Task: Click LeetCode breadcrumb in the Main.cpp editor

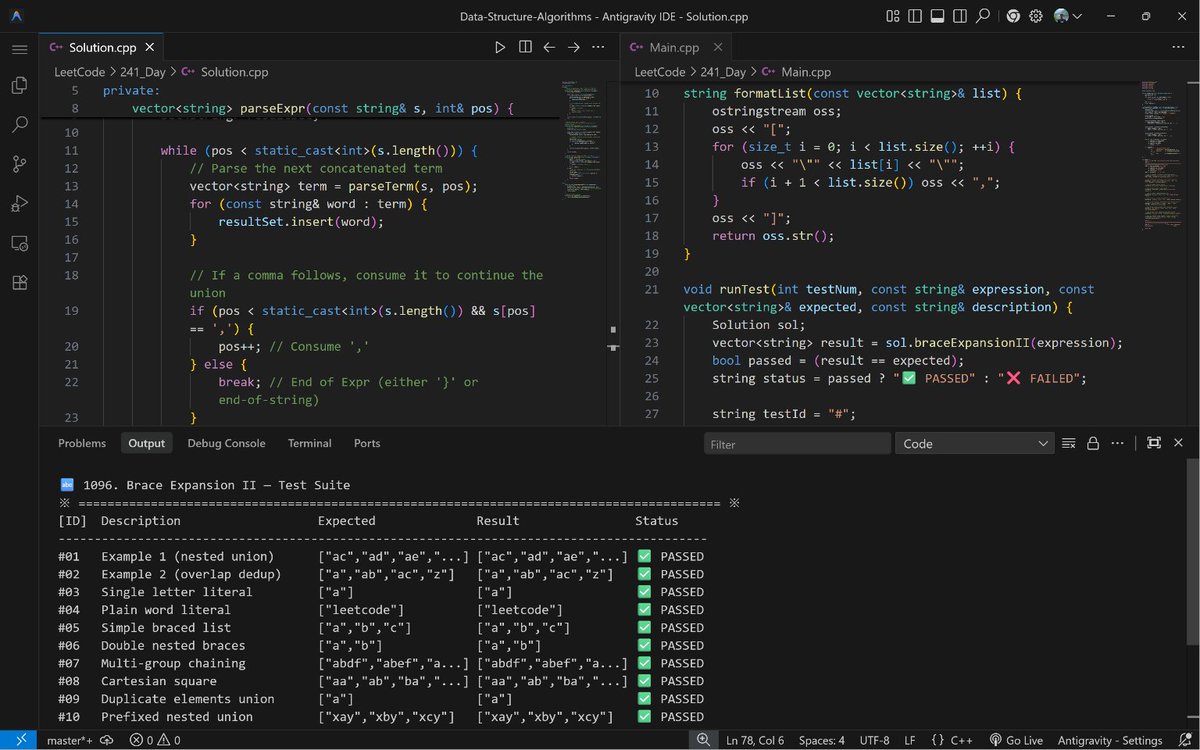Action: (x=660, y=72)
